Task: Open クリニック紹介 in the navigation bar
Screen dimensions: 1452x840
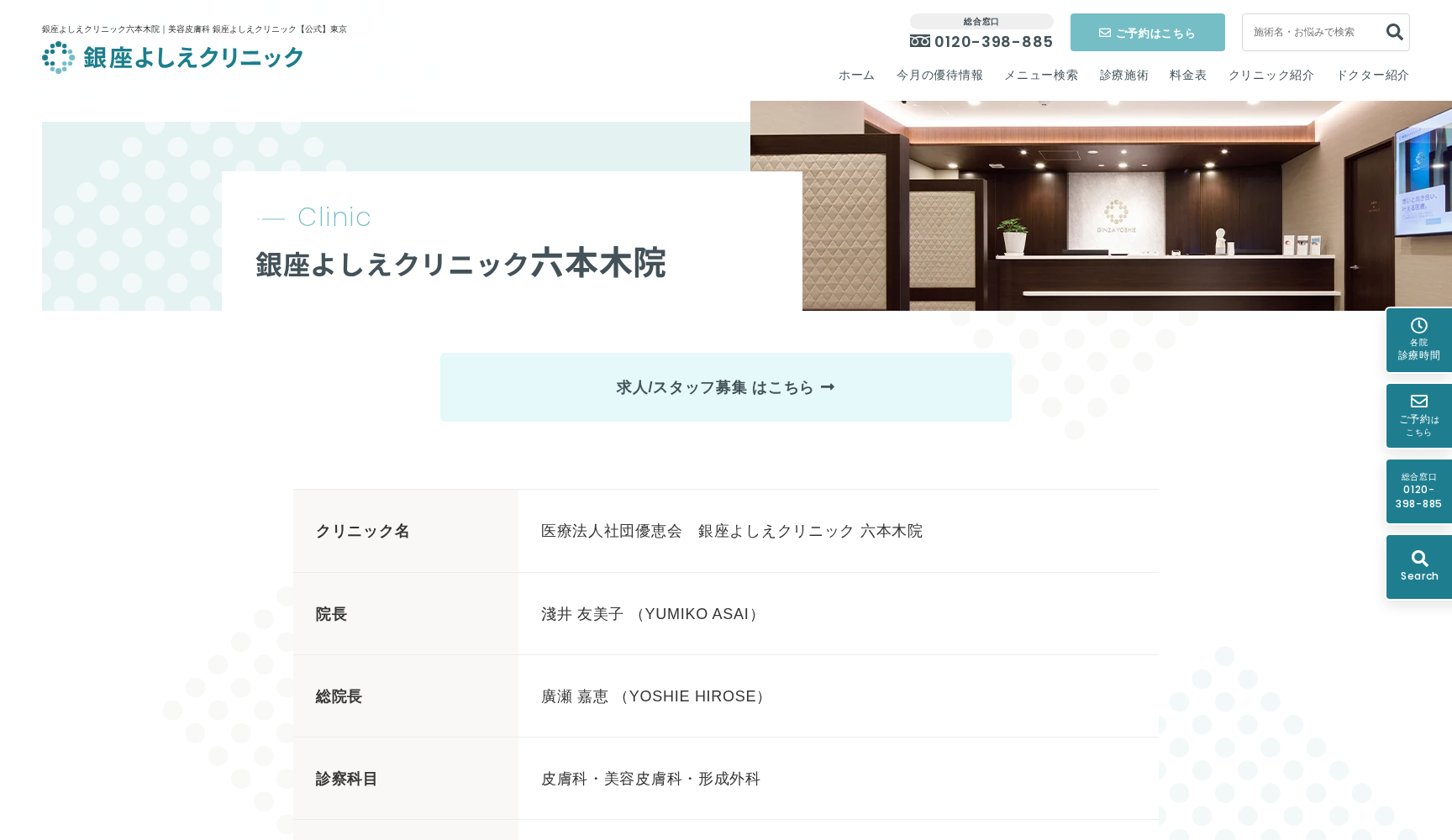Action: (x=1270, y=75)
